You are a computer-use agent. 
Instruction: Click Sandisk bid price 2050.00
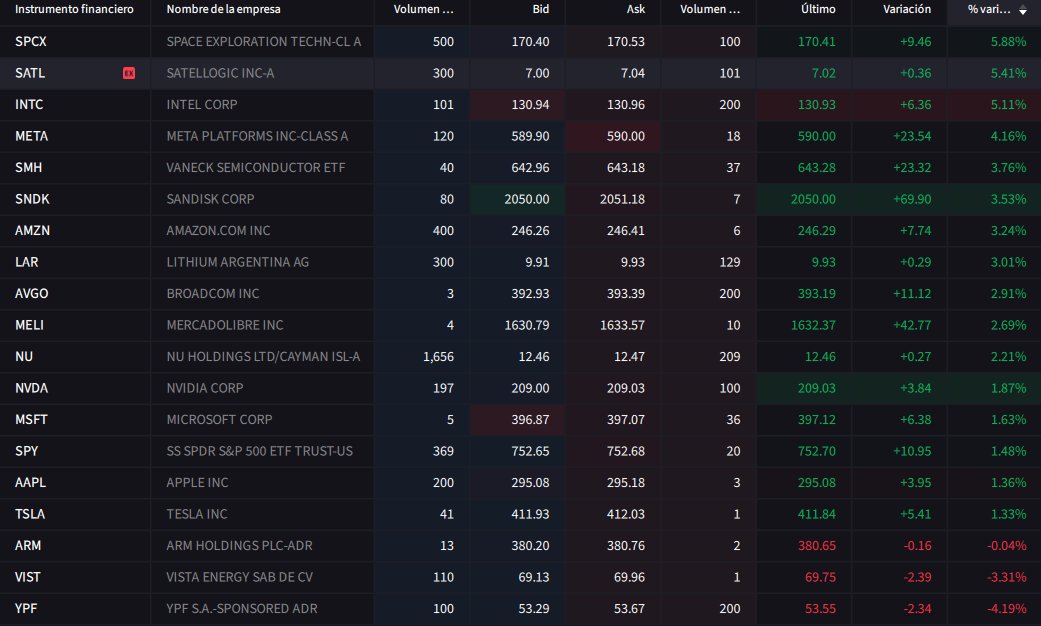click(x=526, y=199)
